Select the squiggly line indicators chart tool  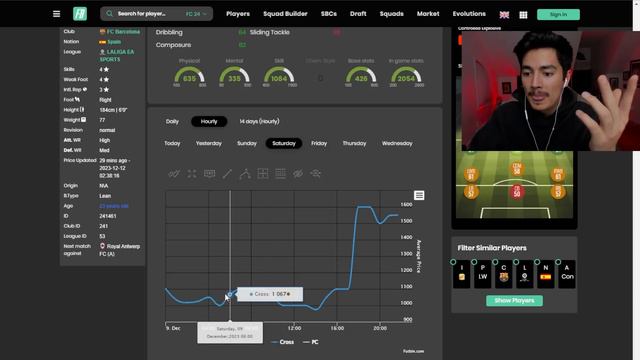[174, 174]
